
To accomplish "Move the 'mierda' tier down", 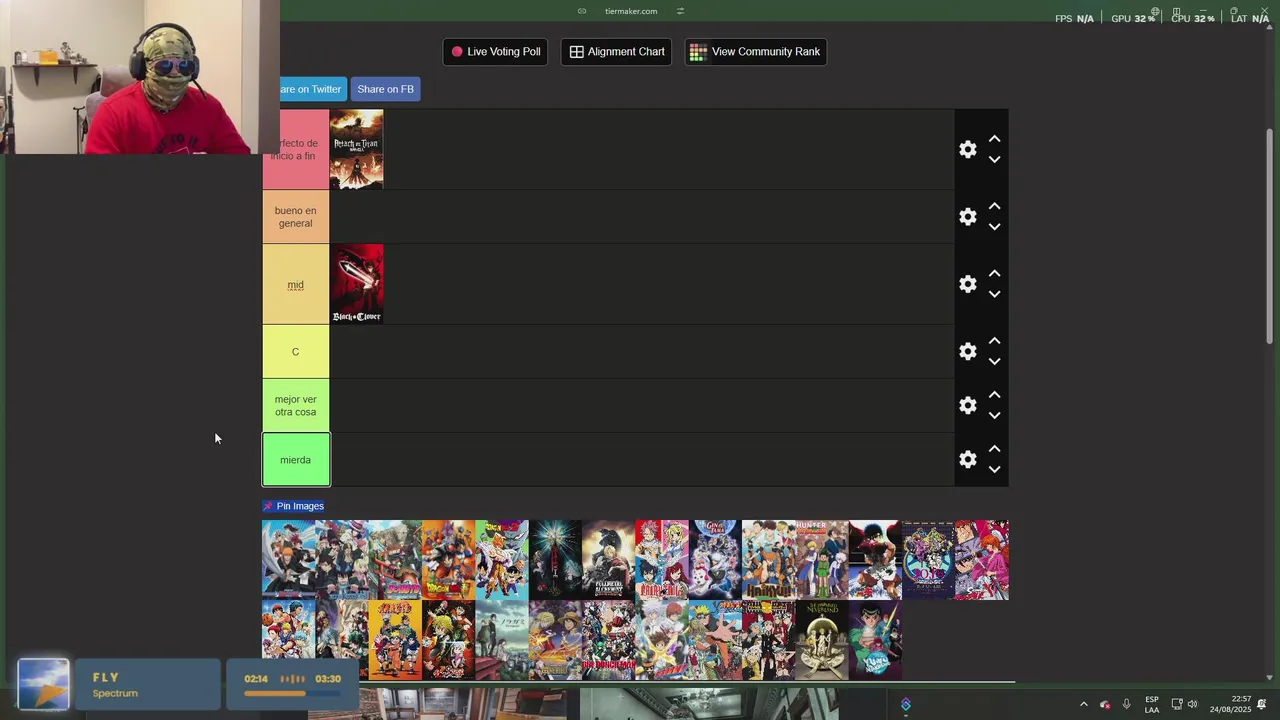I will [994, 470].
